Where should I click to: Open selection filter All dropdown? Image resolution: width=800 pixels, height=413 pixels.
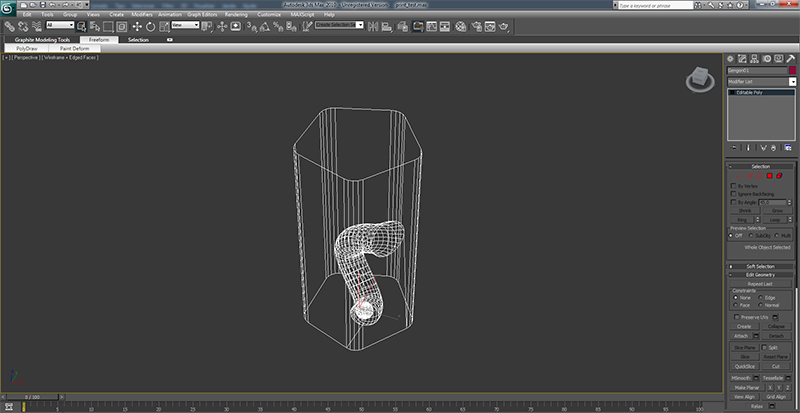point(60,25)
